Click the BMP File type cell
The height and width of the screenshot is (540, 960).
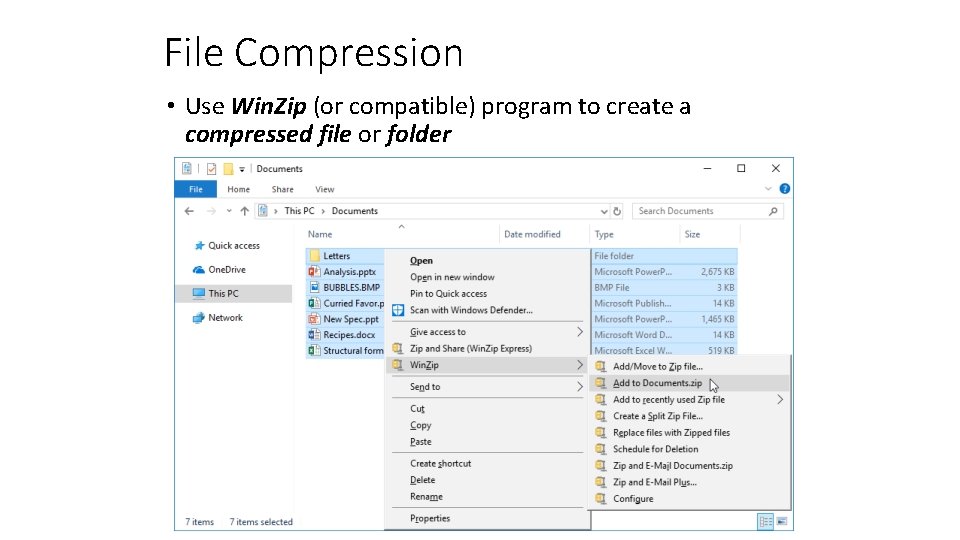click(x=612, y=287)
